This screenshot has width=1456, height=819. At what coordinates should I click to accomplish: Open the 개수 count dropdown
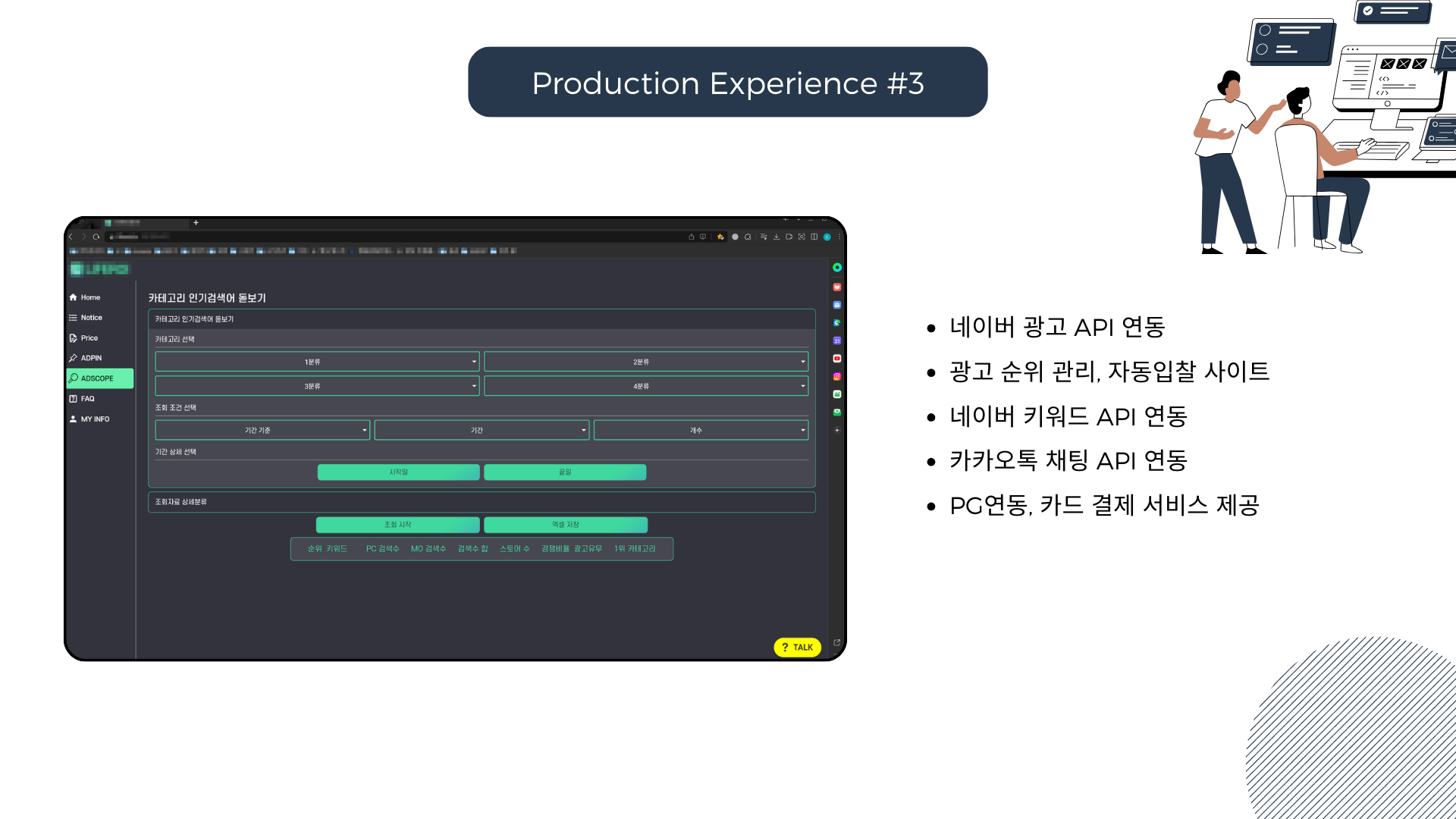point(701,430)
